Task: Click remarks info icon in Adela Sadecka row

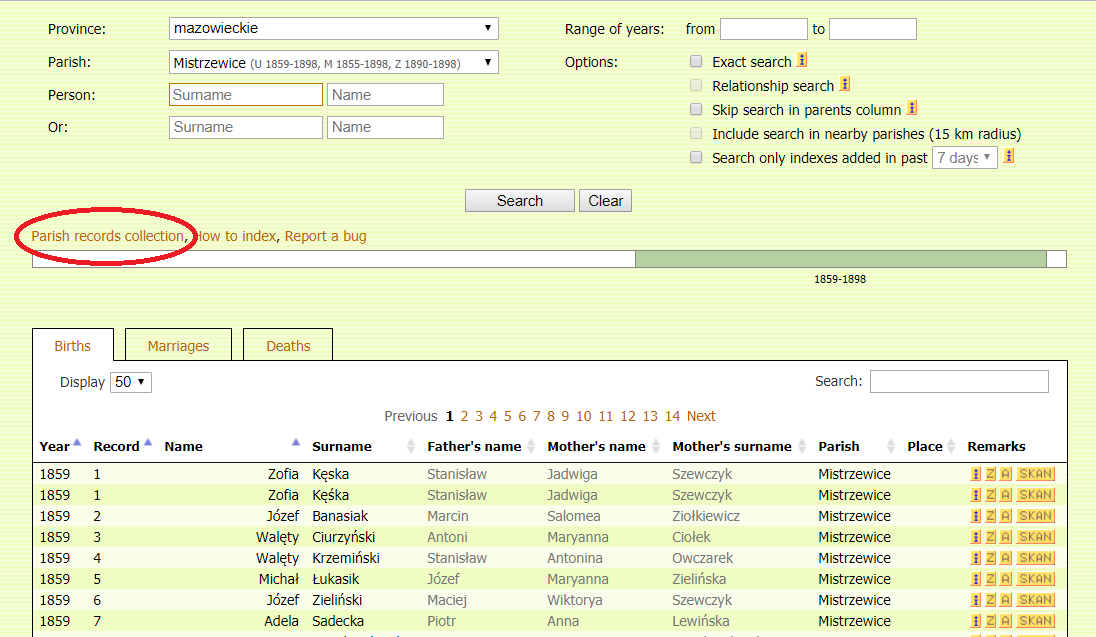Action: pyautogui.click(x=975, y=621)
